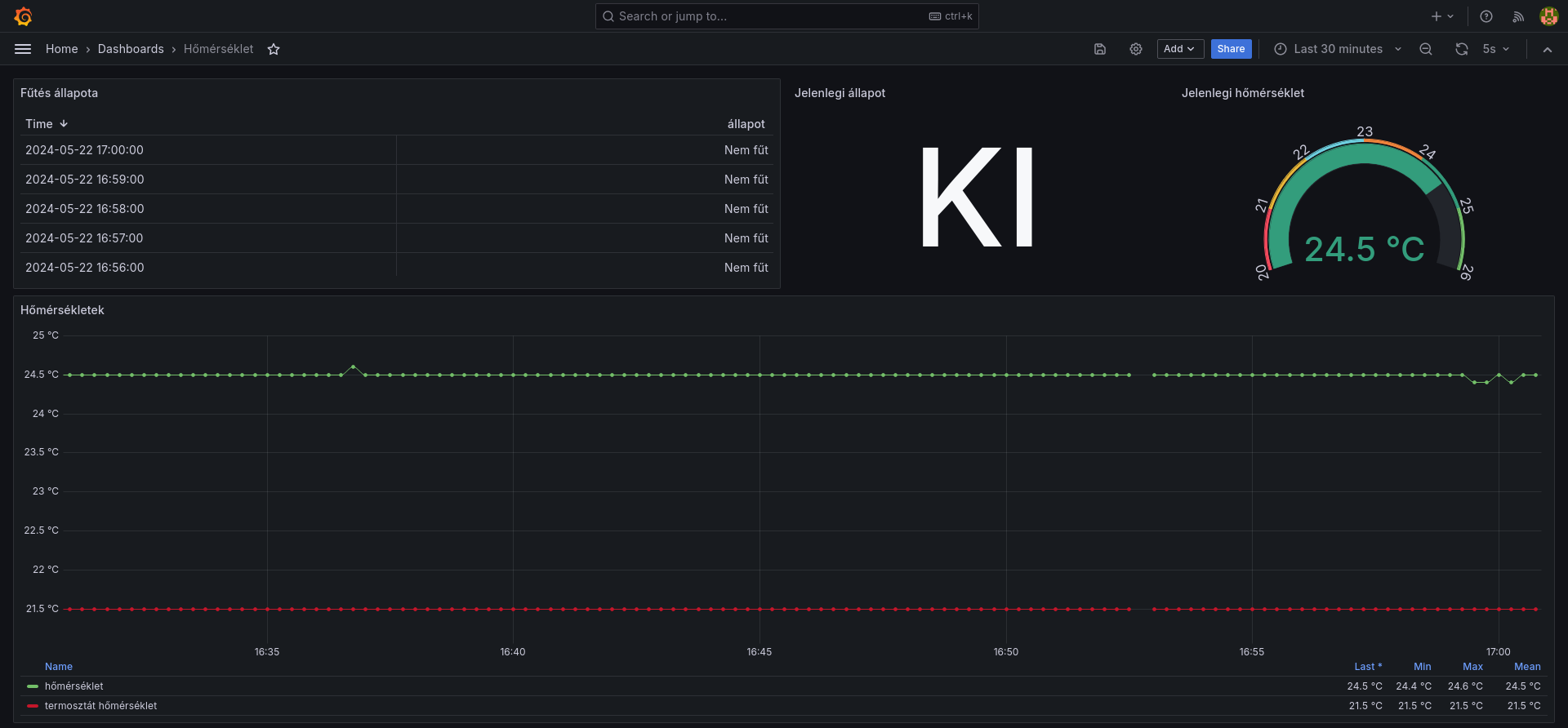Viewport: 1568px width, 728px height.
Task: Sort table by Time column header
Action: point(47,124)
